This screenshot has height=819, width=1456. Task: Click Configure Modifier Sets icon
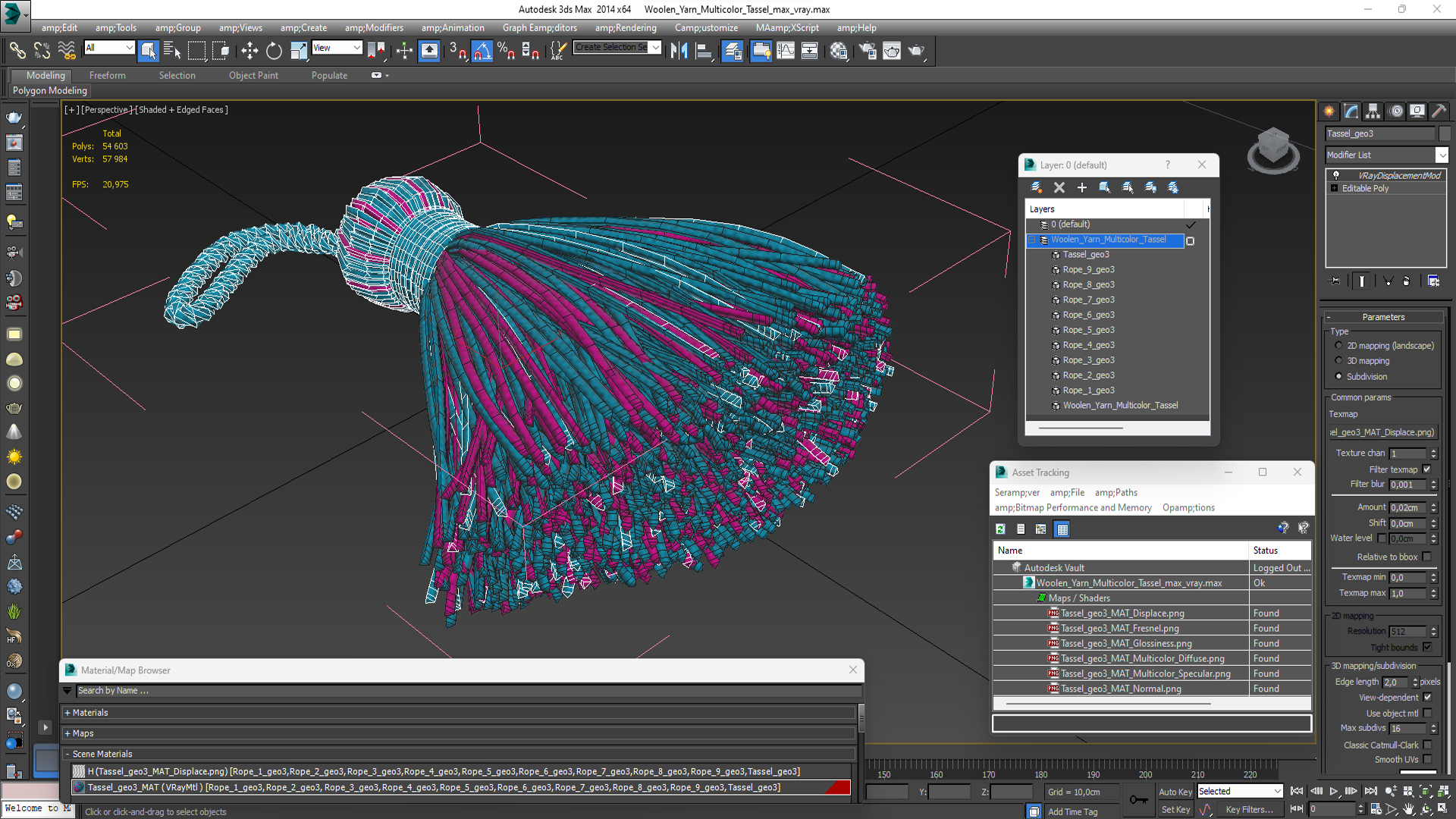click(1433, 281)
